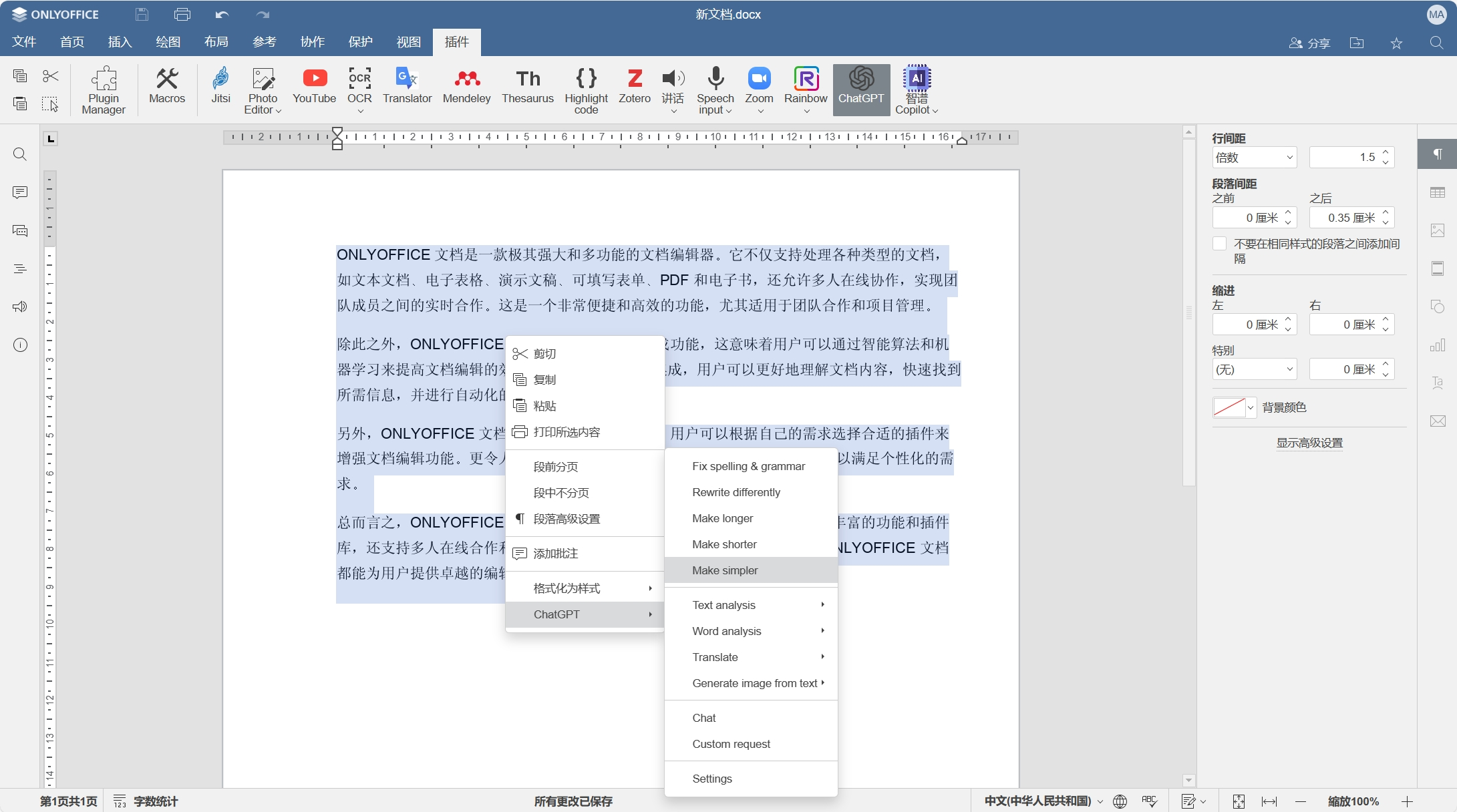
Task: Expand the document language selector arrow
Action: click(x=1100, y=801)
